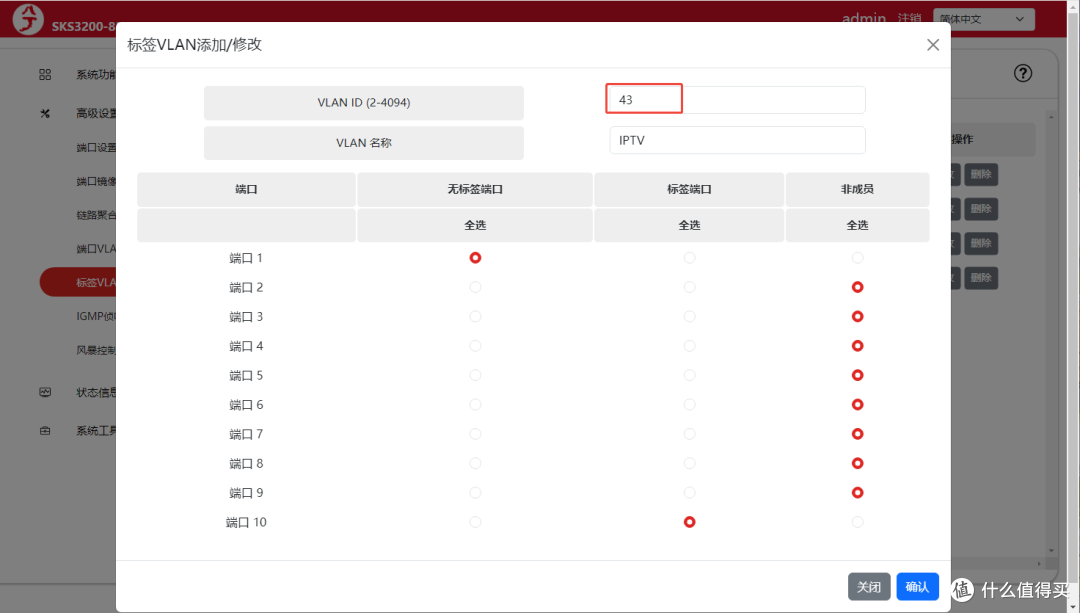1080x613 pixels.
Task: Click the 关闭 close button
Action: [869, 587]
